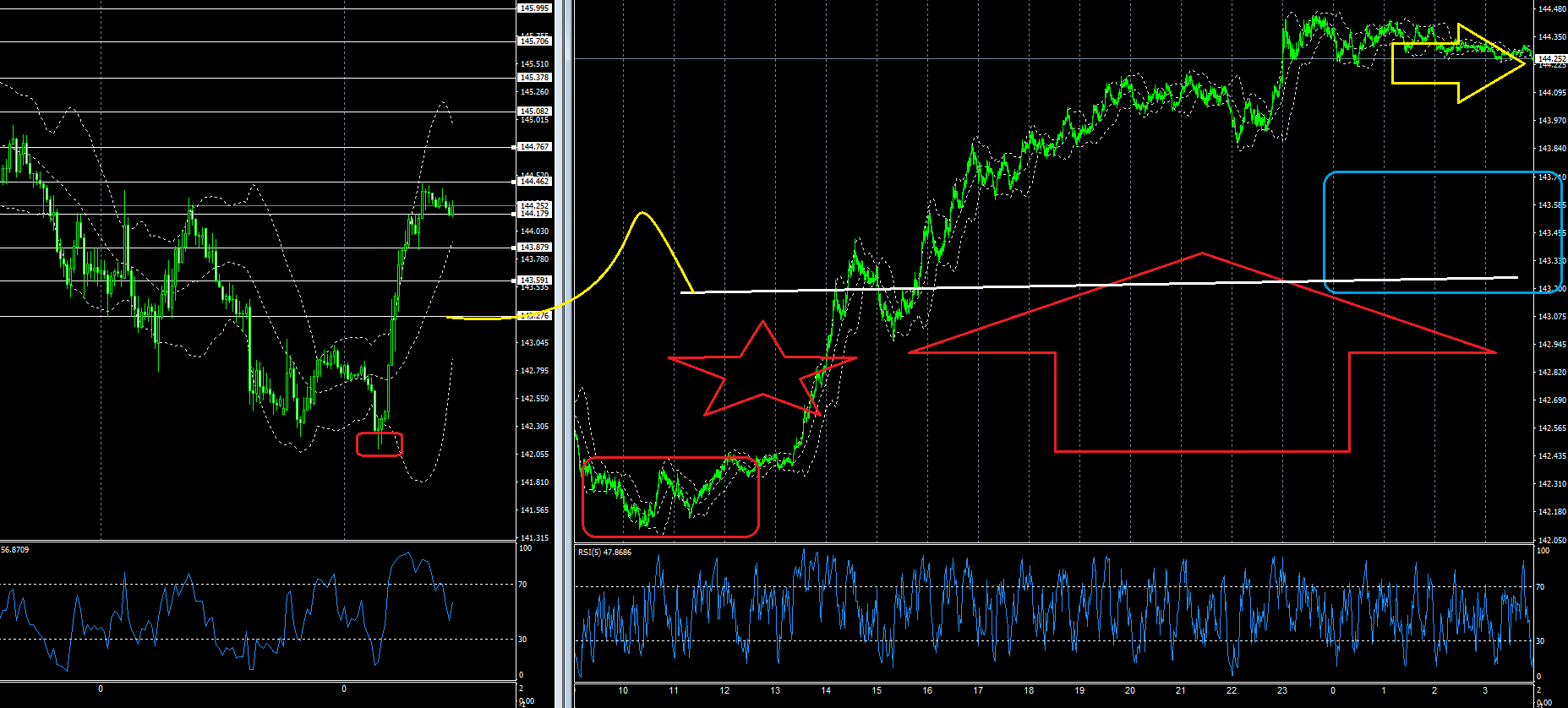Click the 56.8709 RSI value in the left pane
The height and width of the screenshot is (708, 1568).
pos(15,550)
